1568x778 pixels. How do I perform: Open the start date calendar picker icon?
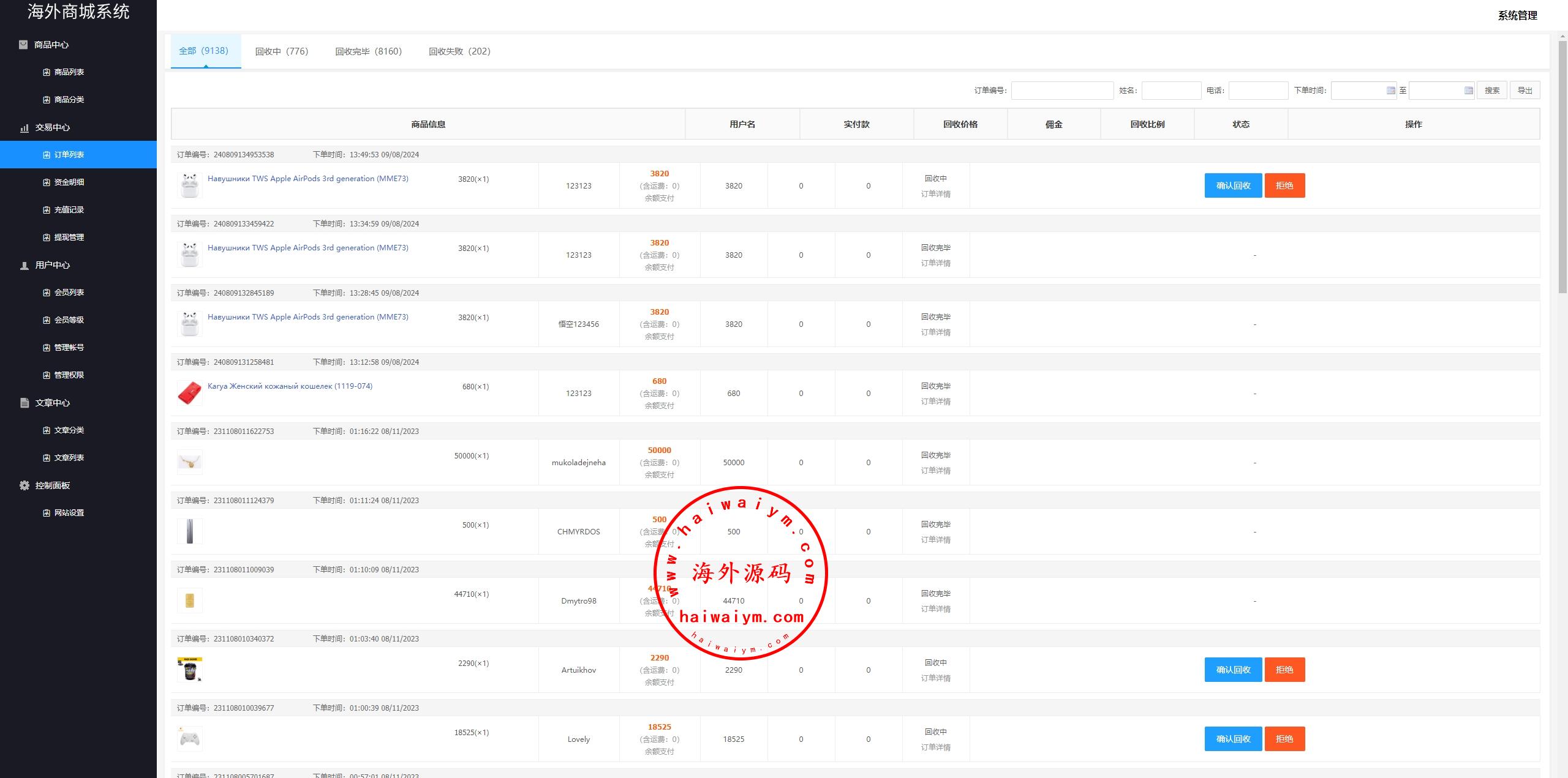pyautogui.click(x=1390, y=91)
